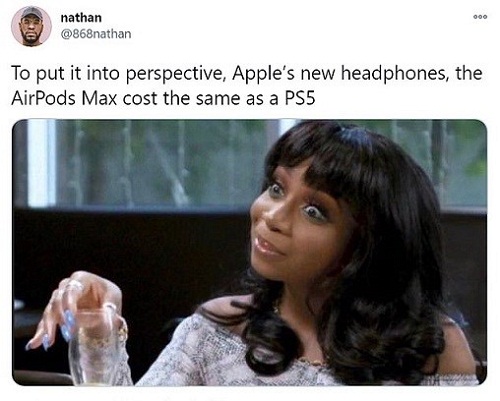This screenshot has width=500, height=401.
Task: Click the drinking glass in the photo
Action: tap(96, 347)
